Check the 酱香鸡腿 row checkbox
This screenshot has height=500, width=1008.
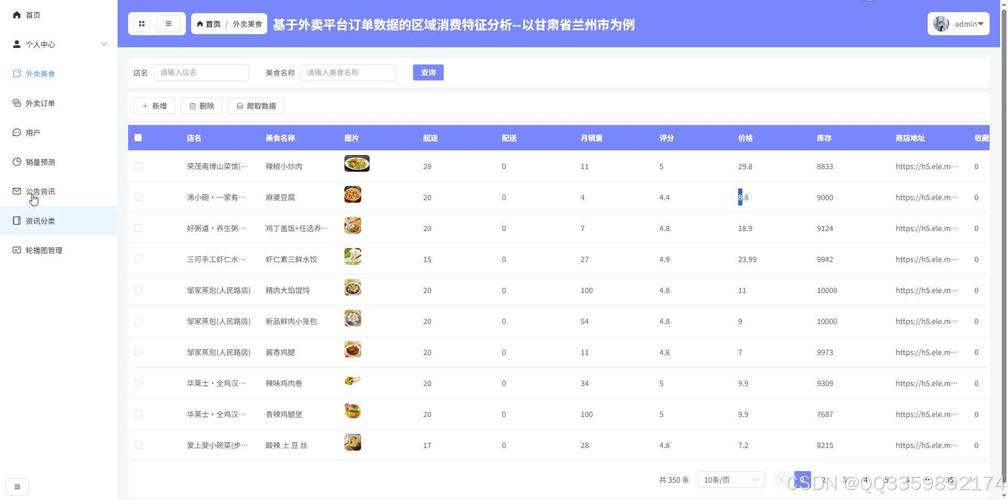coord(138,352)
